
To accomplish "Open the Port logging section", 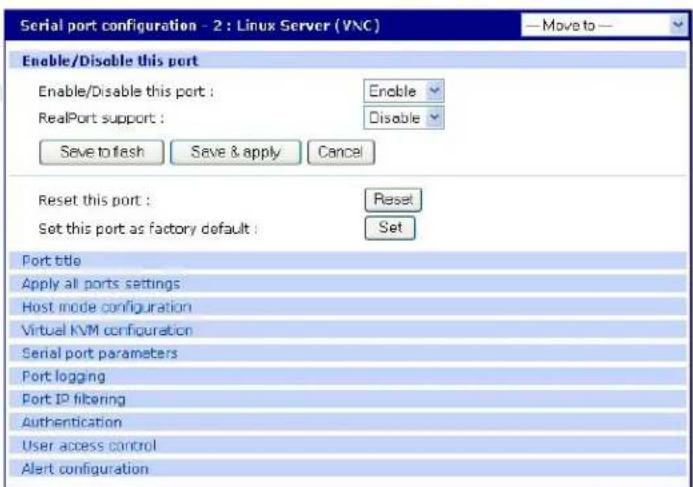I will click(x=347, y=376).
